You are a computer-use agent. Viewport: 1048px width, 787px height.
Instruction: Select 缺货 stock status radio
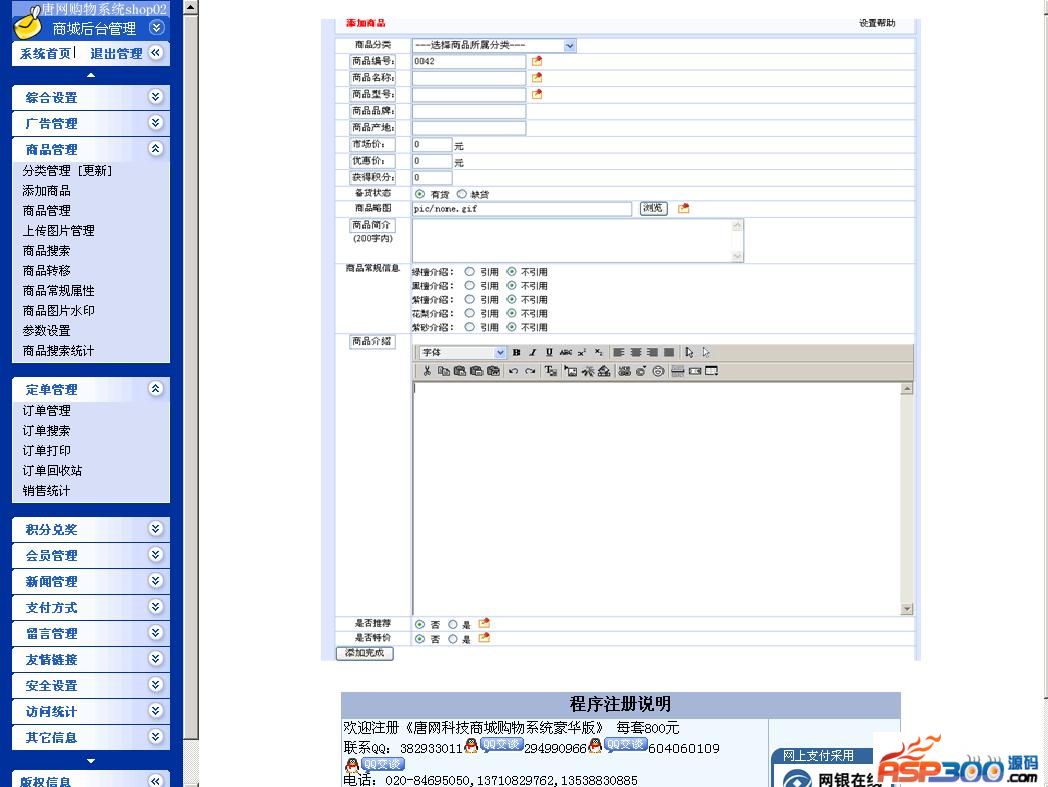click(462, 194)
